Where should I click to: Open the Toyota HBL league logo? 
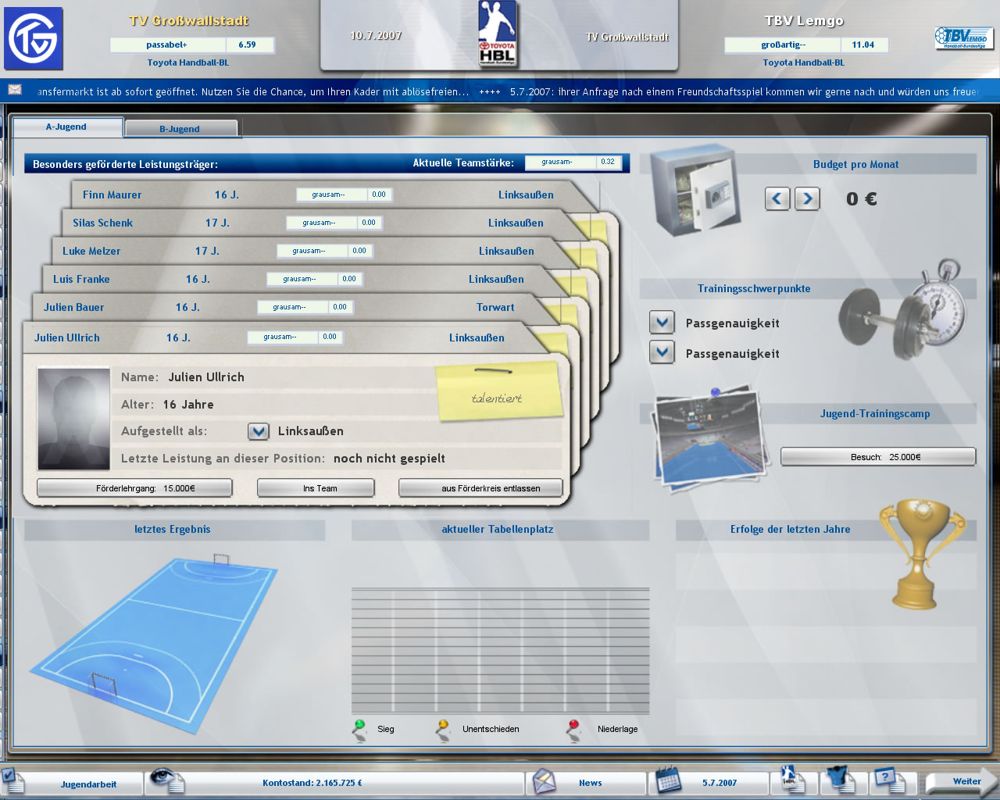pos(498,38)
